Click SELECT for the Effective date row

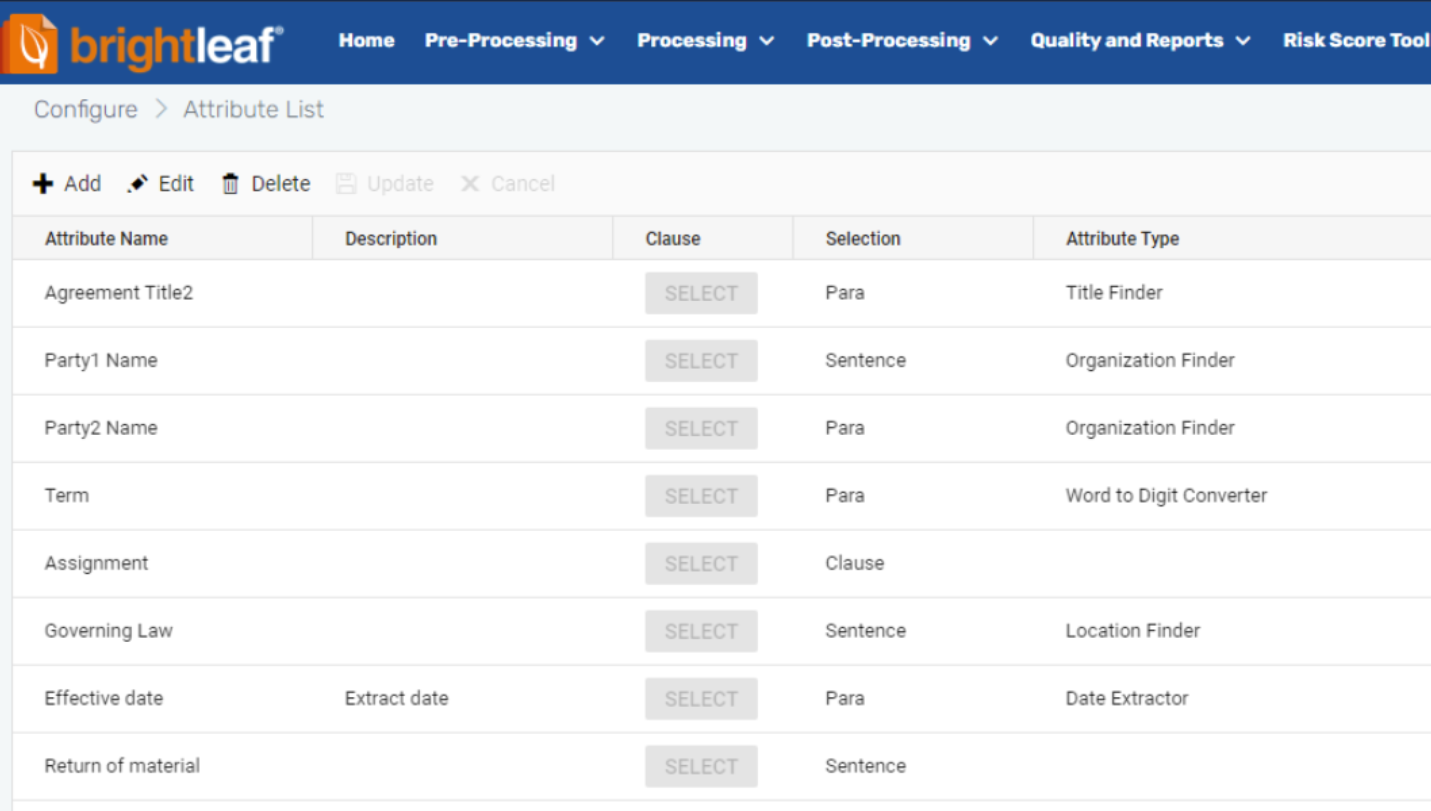[701, 698]
